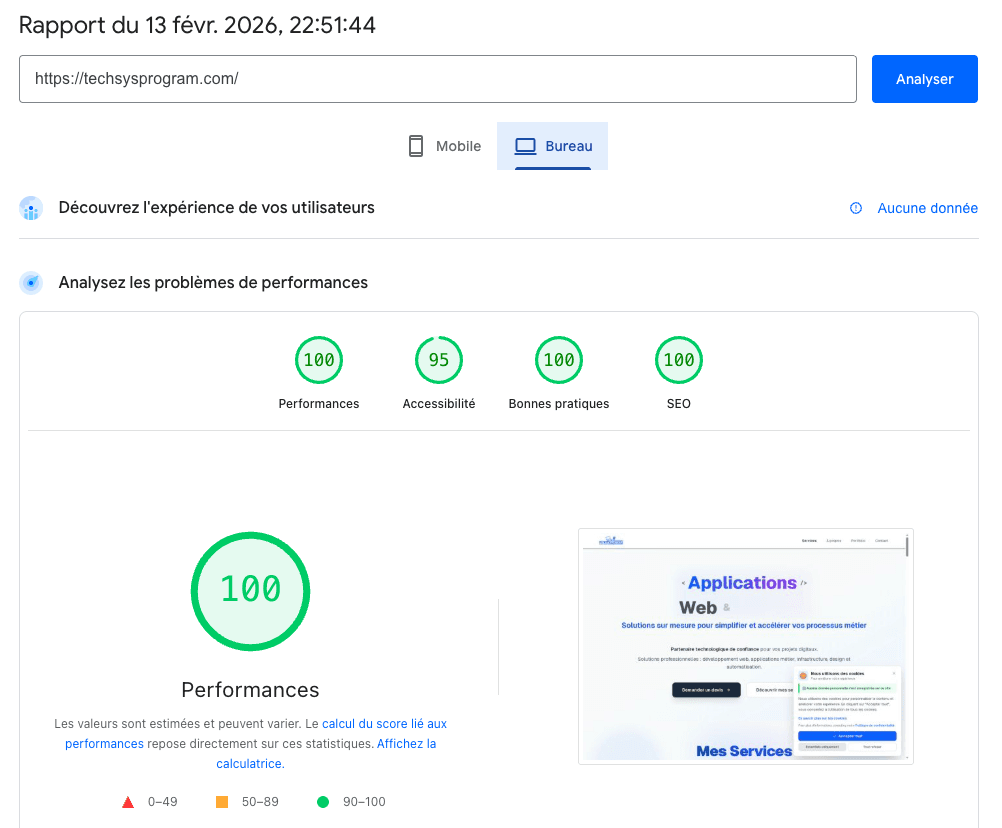The image size is (1002, 828).
Task: Select the Mobile device icon
Action: 416,145
